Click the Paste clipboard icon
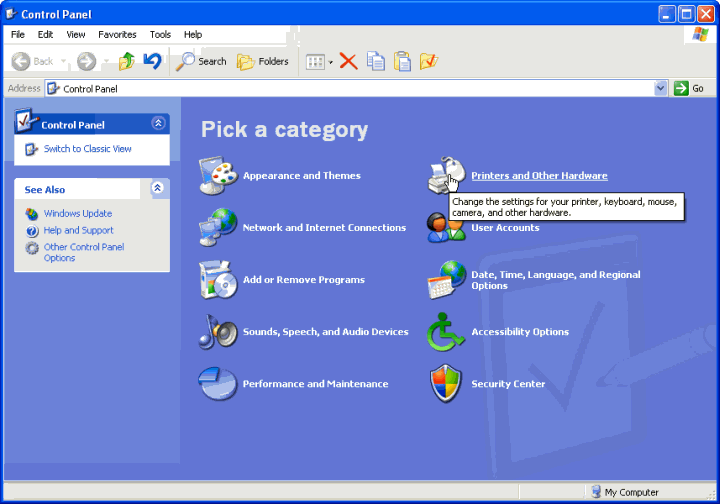The width and height of the screenshot is (720, 504). (402, 61)
